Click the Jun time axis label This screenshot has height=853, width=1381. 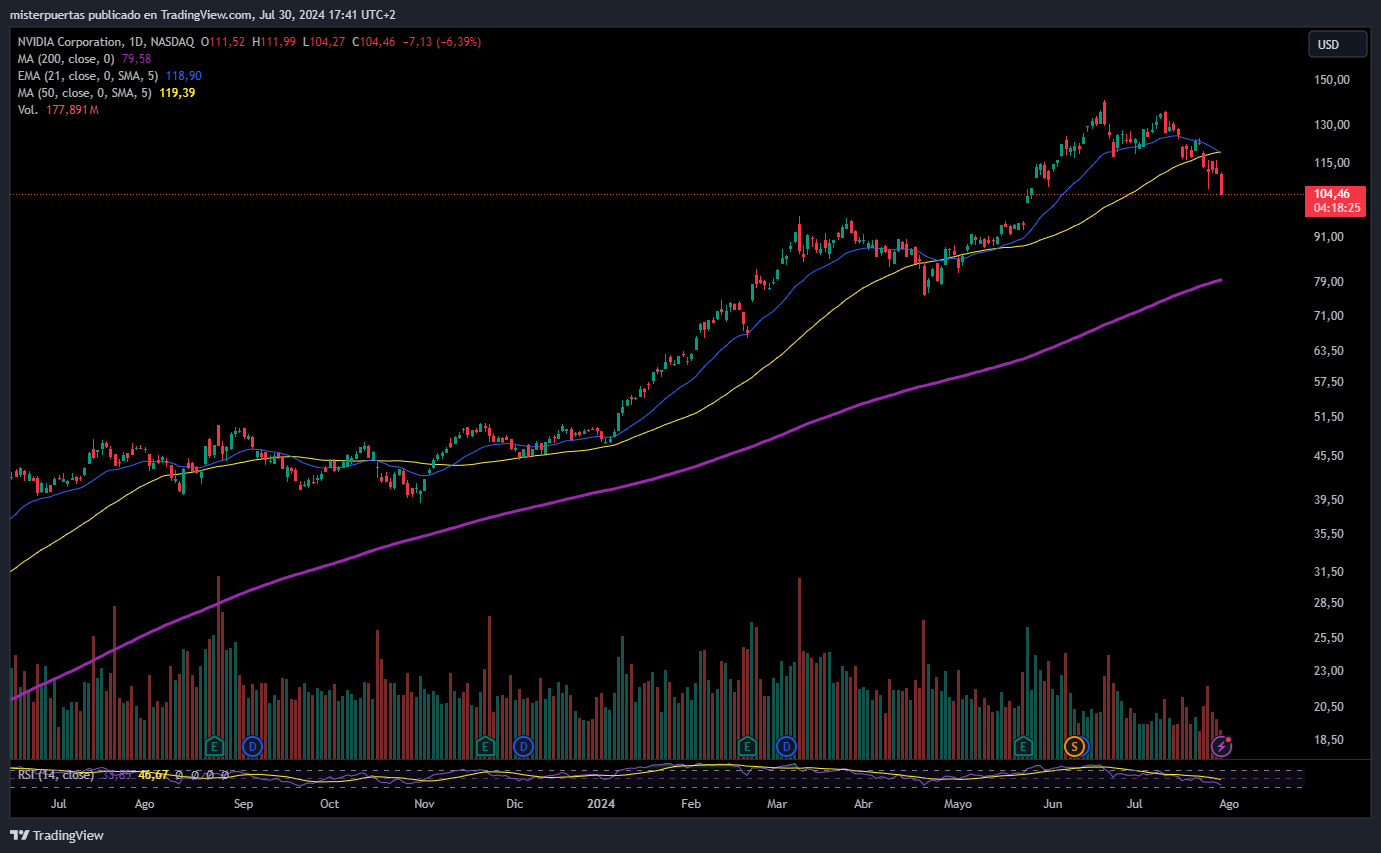1052,804
